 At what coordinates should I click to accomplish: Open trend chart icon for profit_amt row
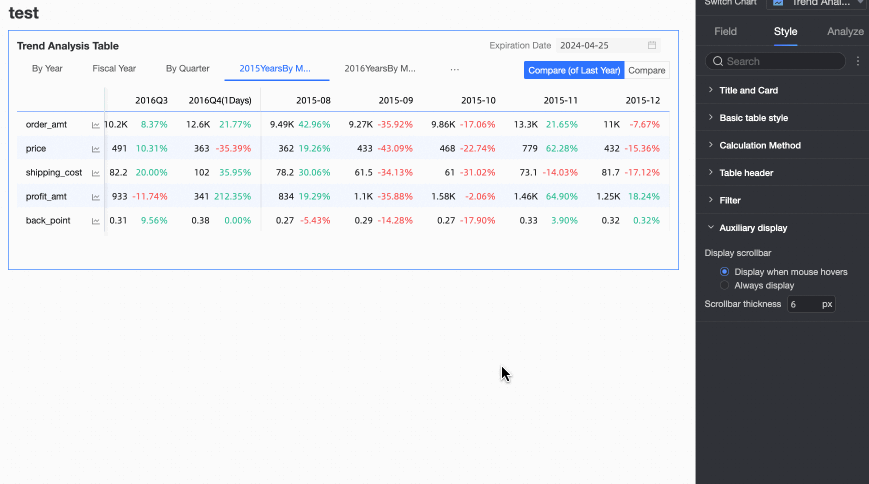95,197
